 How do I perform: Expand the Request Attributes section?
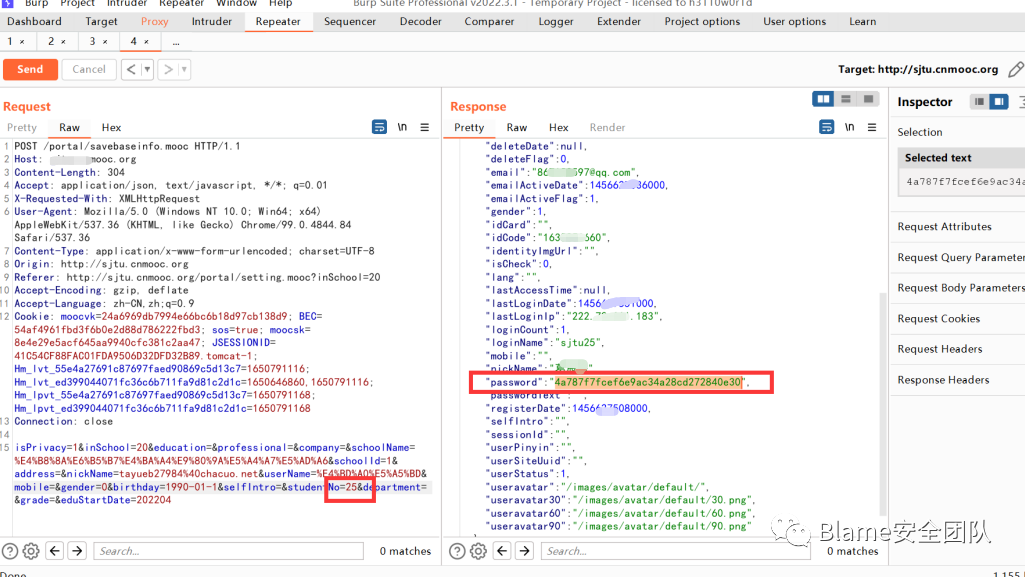point(944,227)
